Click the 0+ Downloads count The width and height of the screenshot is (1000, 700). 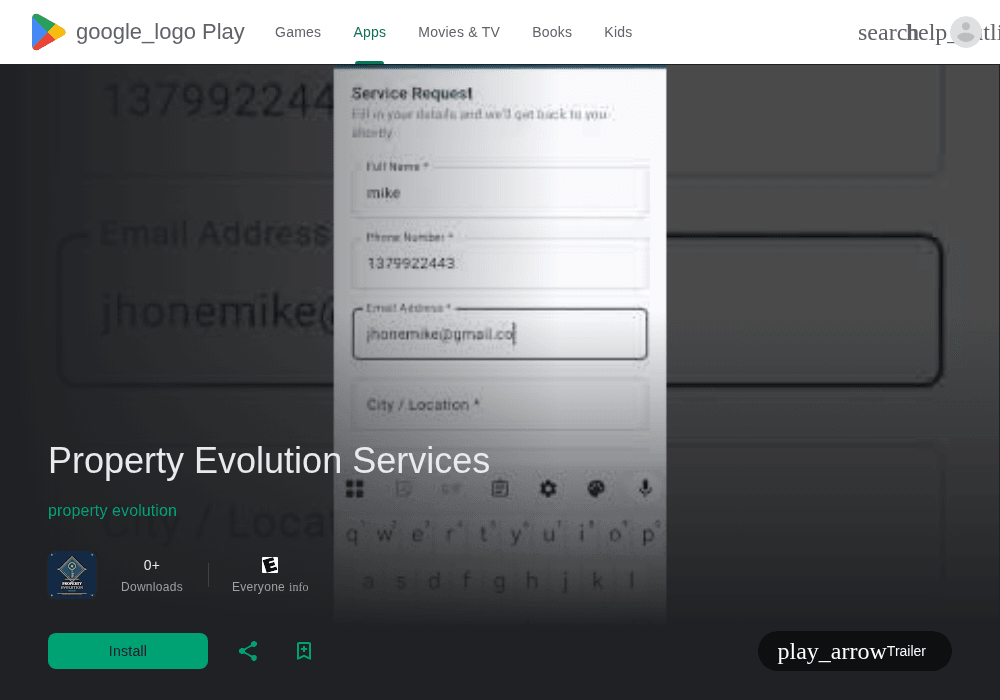coord(152,576)
